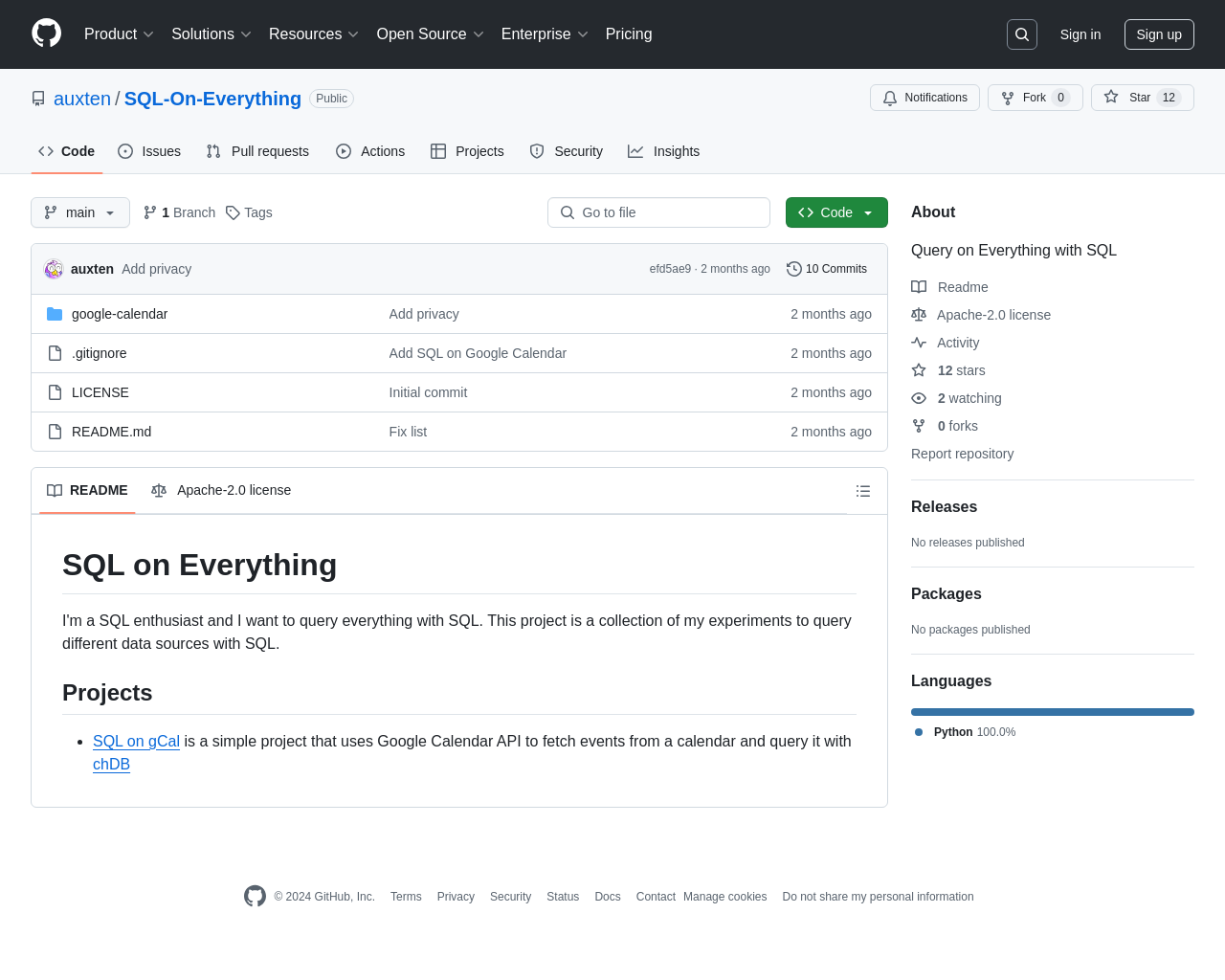The image size is (1225, 980).
Task: Click the Python language bar
Action: coord(1053,712)
